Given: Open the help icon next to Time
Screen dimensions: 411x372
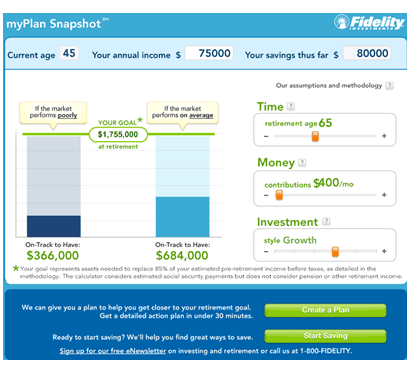Looking at the screenshot, I should (x=291, y=106).
